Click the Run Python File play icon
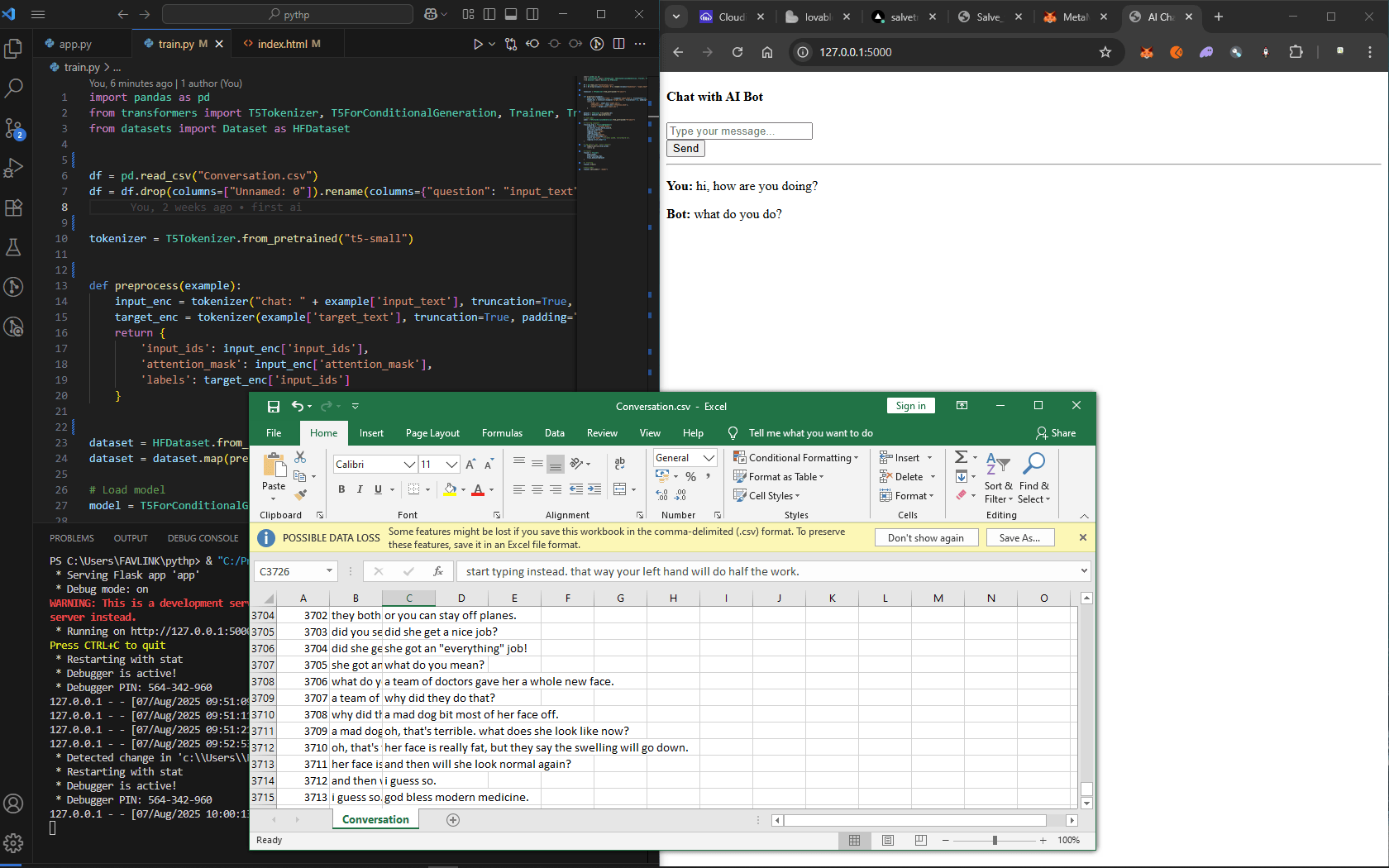Screen dimensions: 1389x868 point(478,44)
